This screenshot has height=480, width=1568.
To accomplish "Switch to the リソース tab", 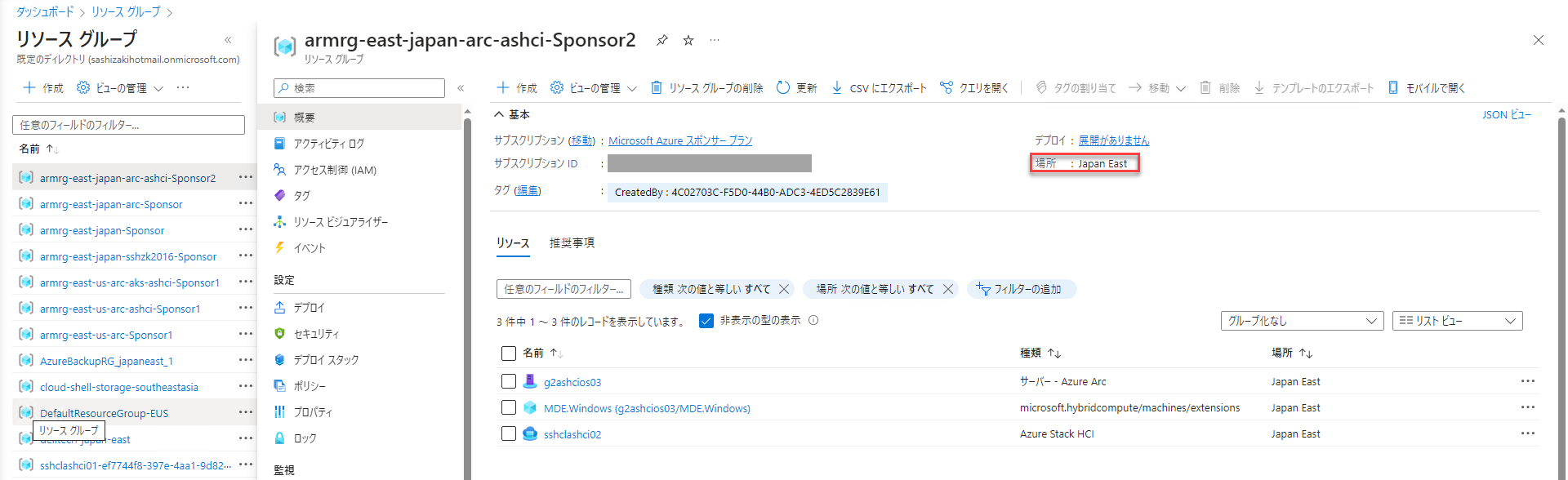I will [513, 243].
